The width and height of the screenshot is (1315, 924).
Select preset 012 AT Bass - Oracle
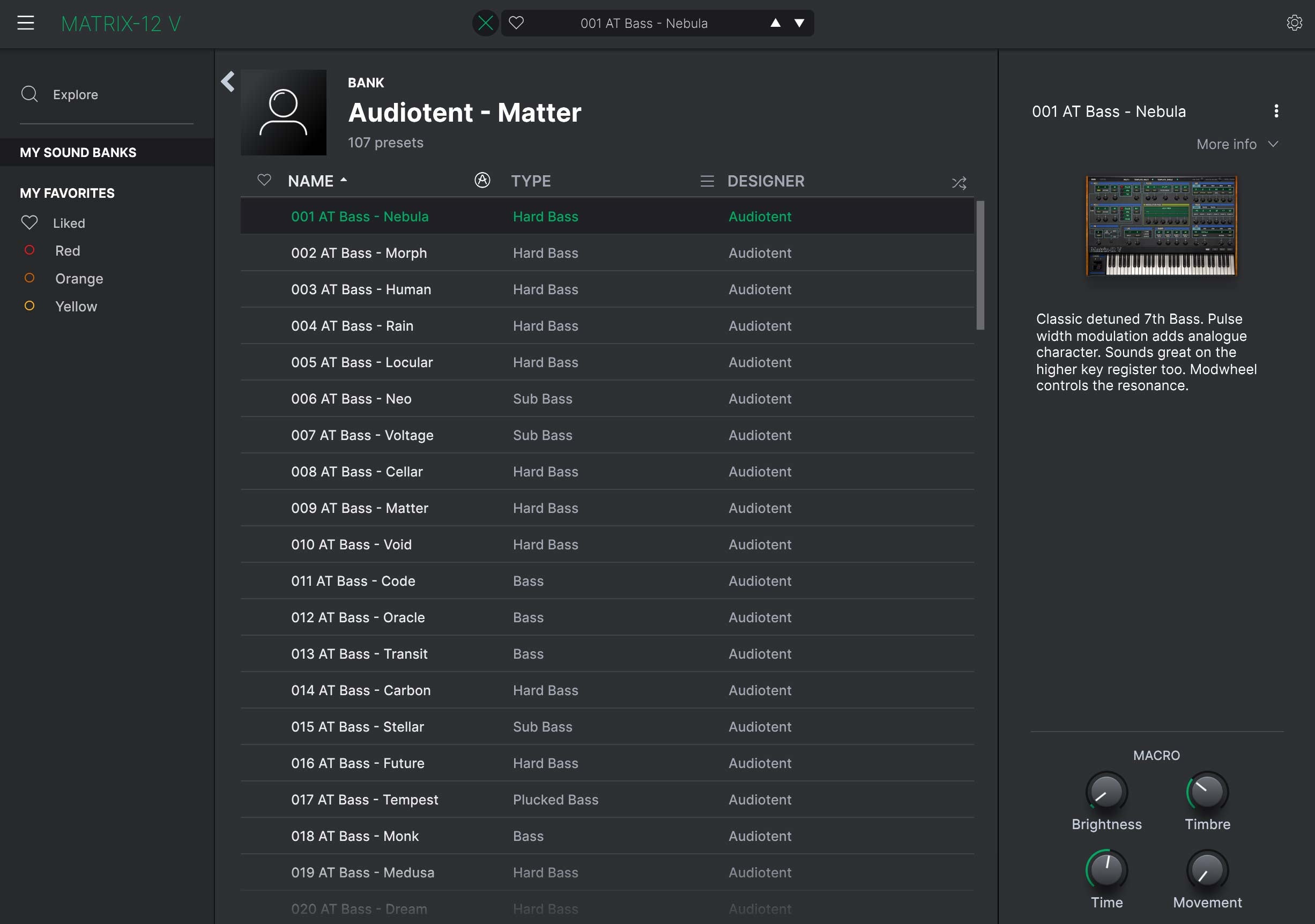coord(607,618)
